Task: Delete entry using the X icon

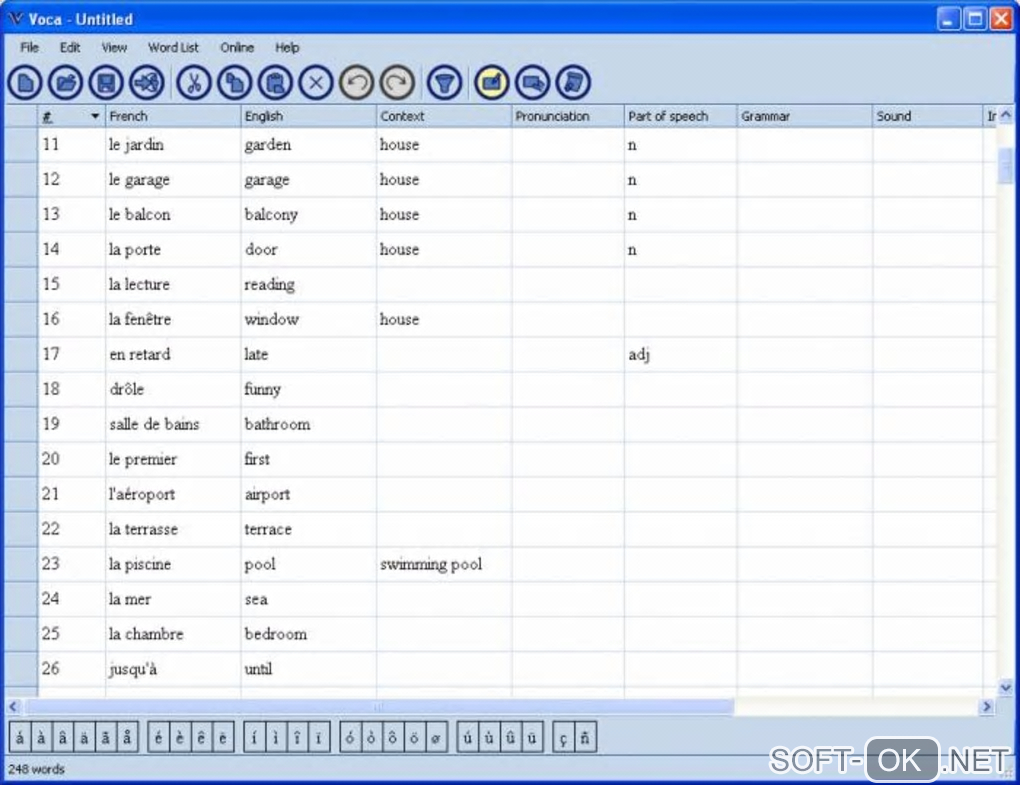Action: coord(316,83)
